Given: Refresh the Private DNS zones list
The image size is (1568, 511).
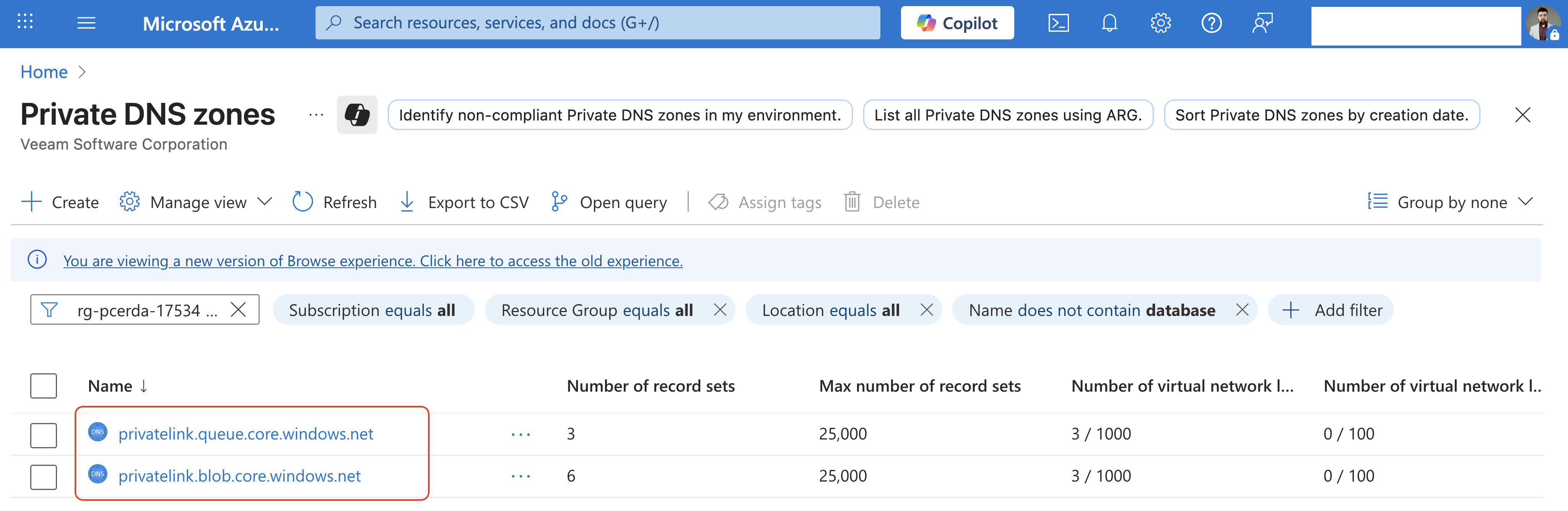Looking at the screenshot, I should (x=334, y=202).
